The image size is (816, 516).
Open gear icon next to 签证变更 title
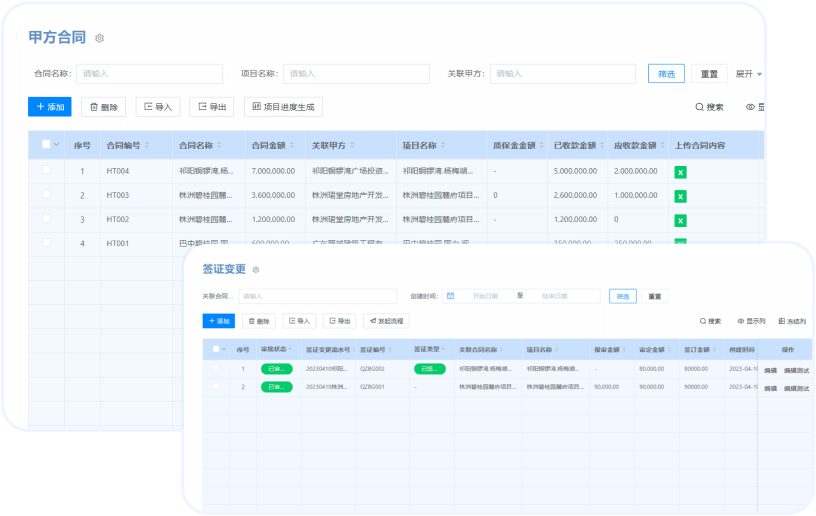256,270
